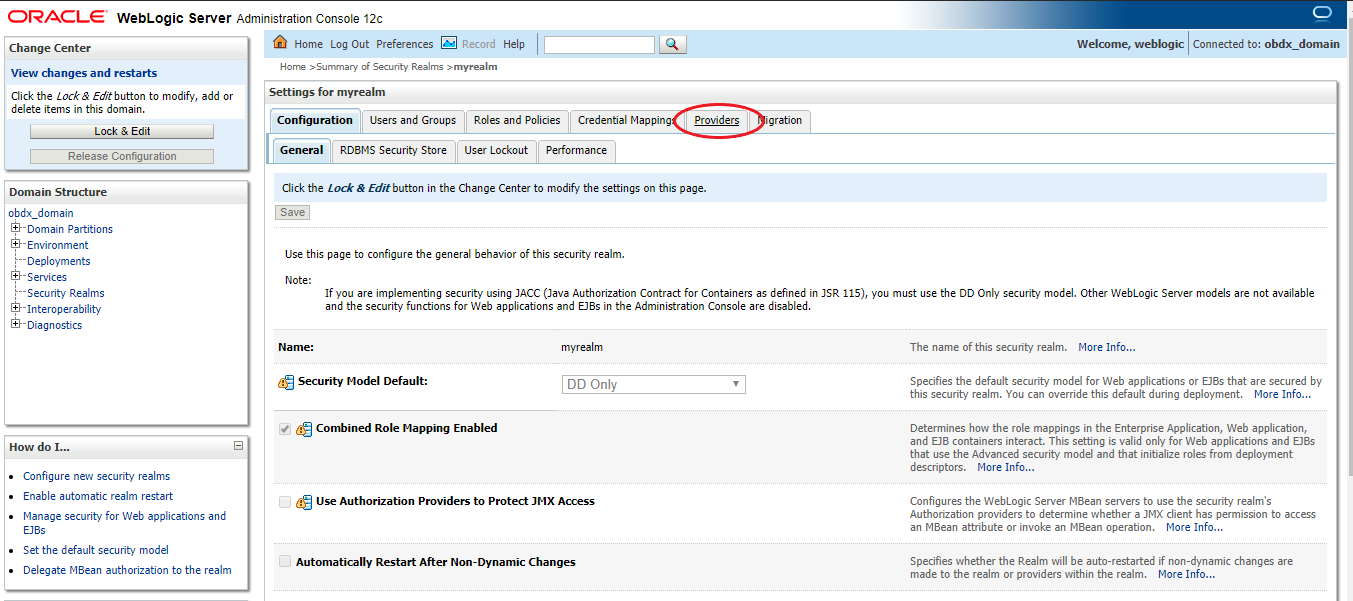Click the Record toolbar label

478,44
